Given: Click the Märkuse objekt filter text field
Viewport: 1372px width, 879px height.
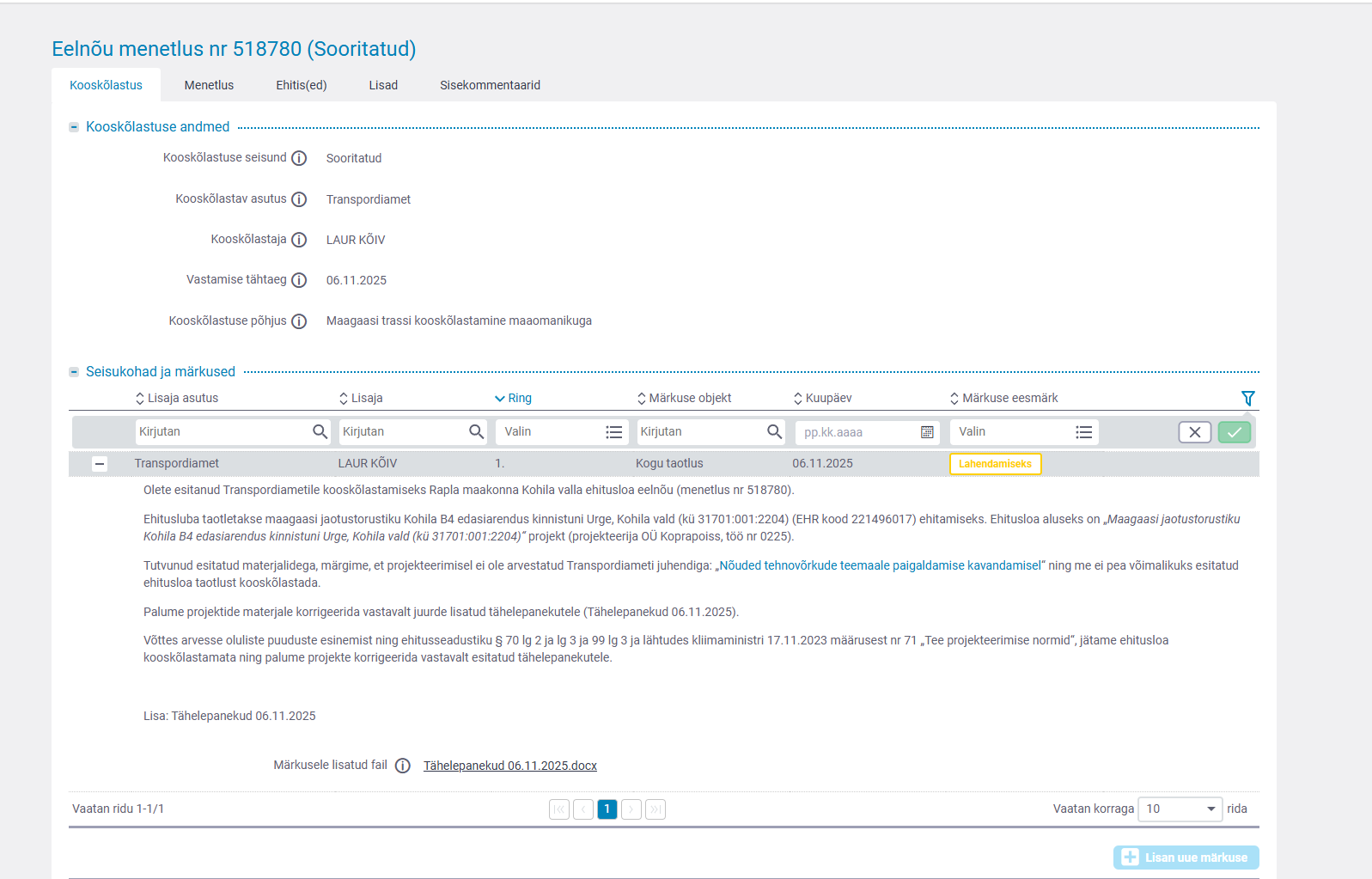Looking at the screenshot, I should [700, 432].
